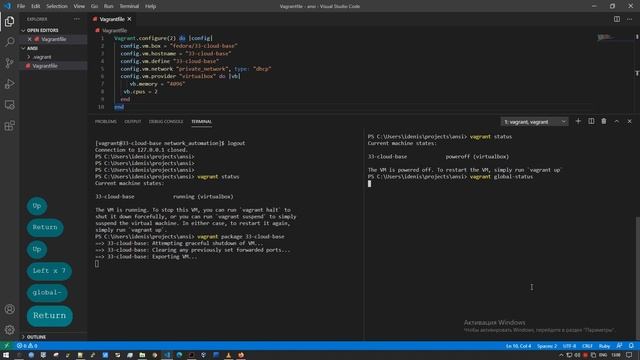Select the Terminal panel tab
This screenshot has height=360, width=640.
[x=201, y=121]
